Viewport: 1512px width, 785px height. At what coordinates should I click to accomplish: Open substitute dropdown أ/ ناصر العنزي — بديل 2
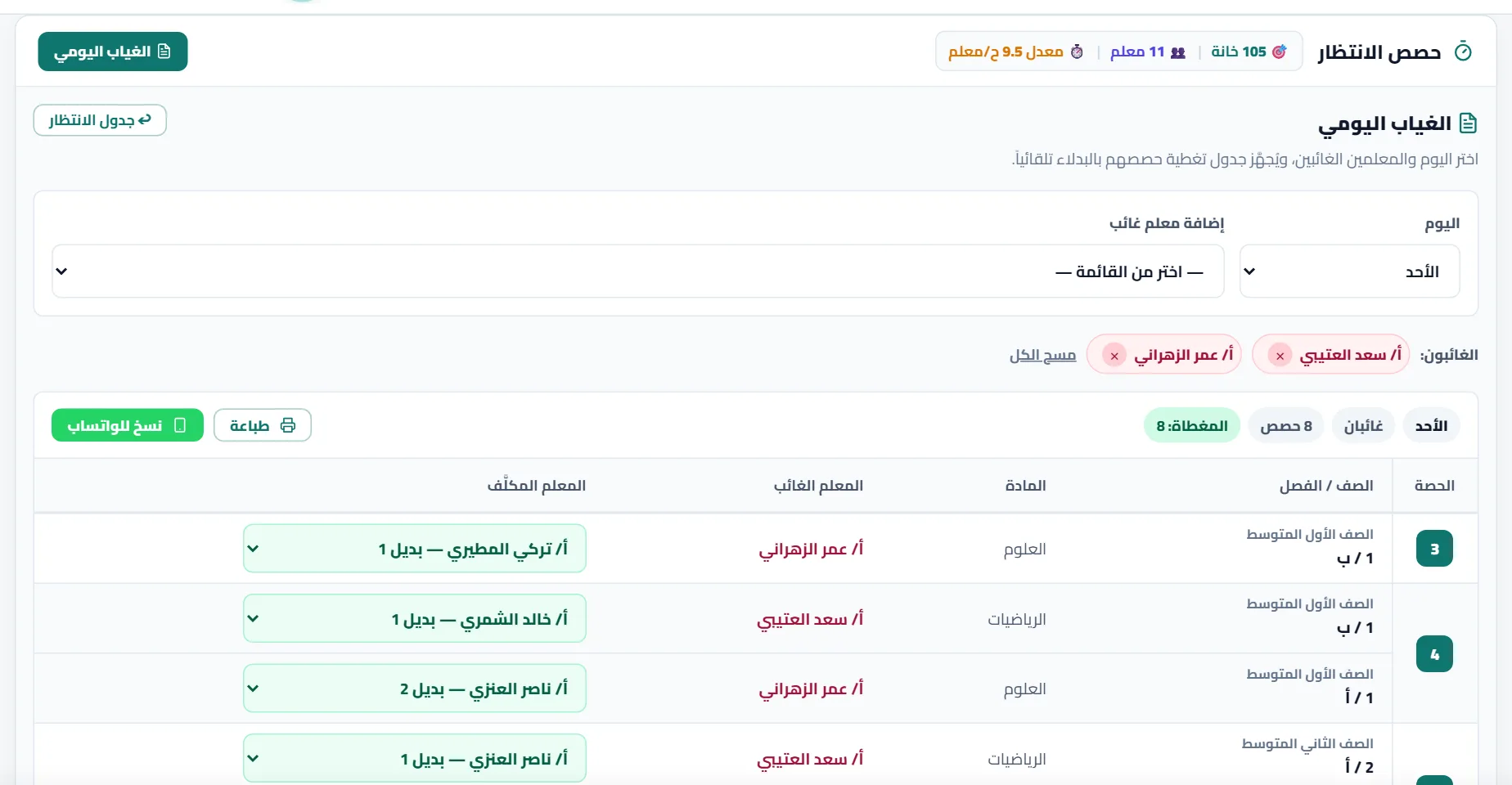(415, 689)
